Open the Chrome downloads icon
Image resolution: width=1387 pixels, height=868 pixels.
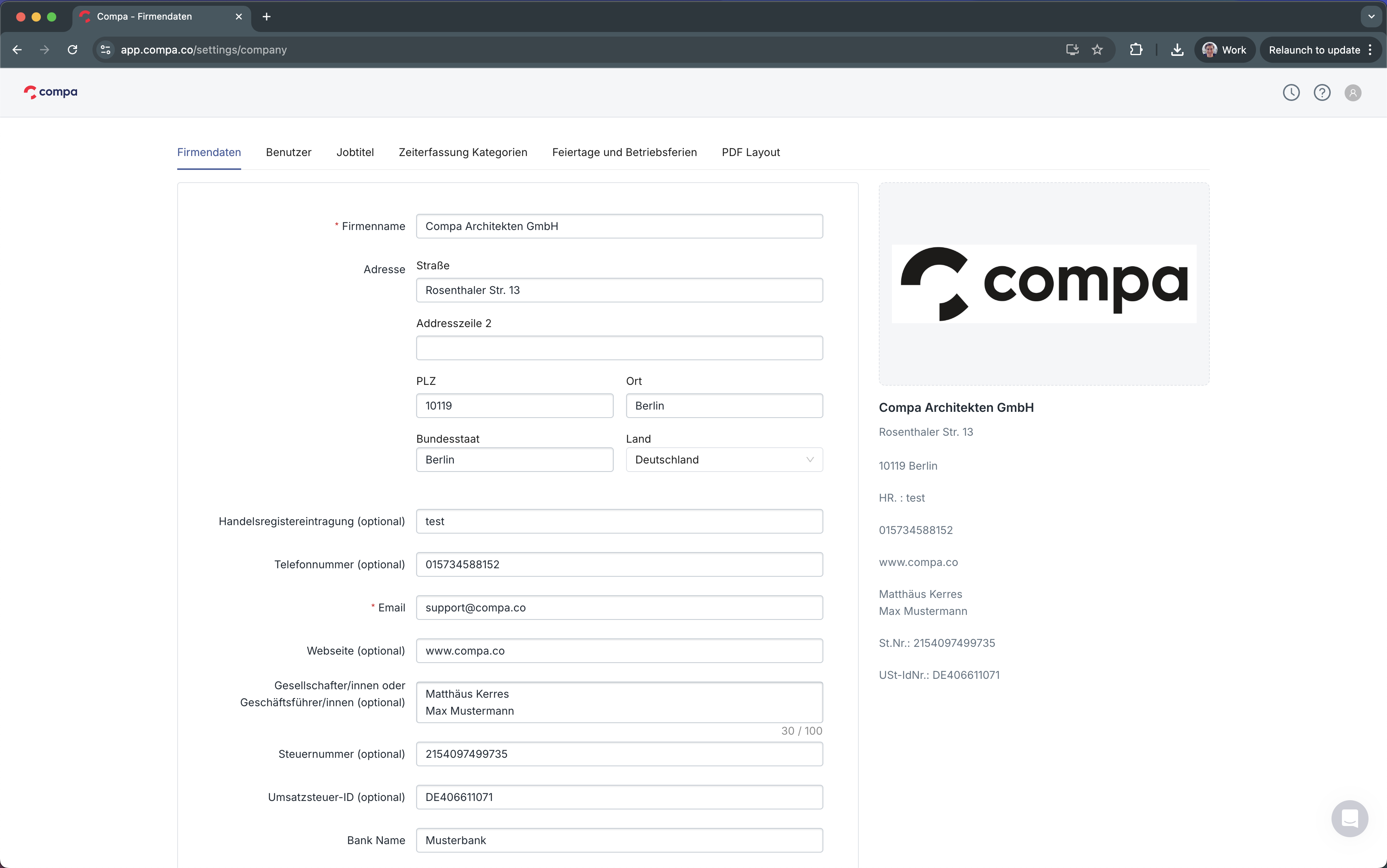tap(1177, 50)
